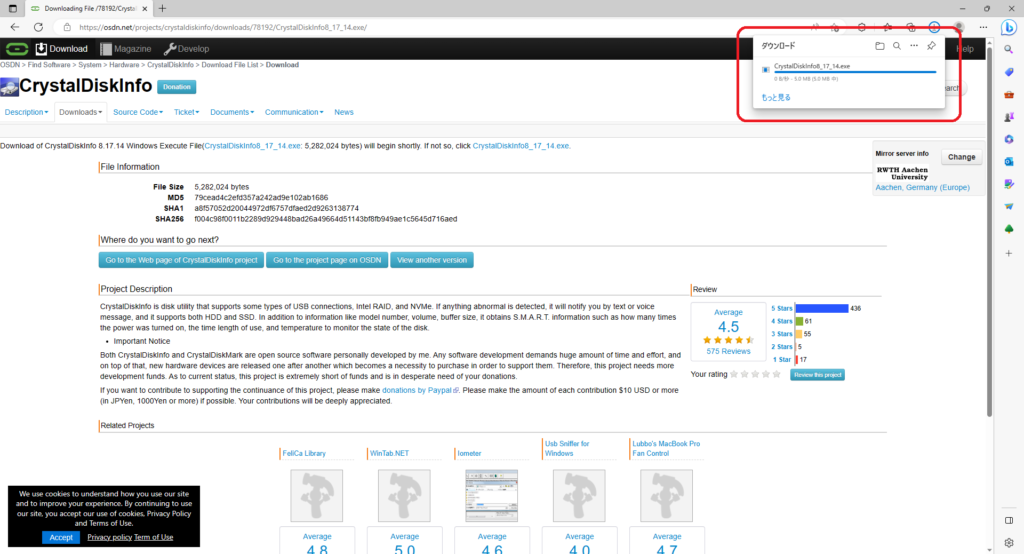The width and height of the screenshot is (1024, 554).
Task: Open Aachen, Germany (Europe) mirror link
Action: point(922,187)
